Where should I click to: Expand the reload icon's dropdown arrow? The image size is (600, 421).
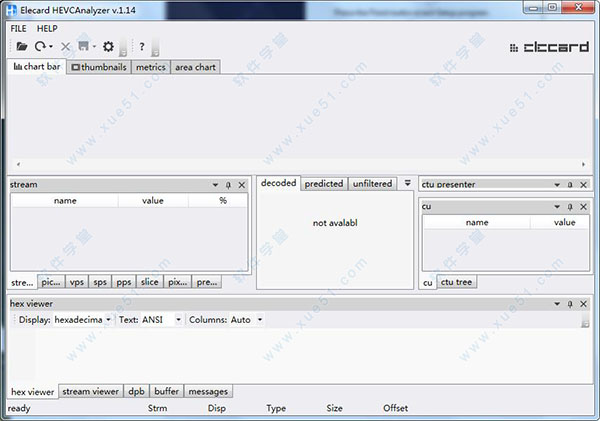tap(51, 47)
